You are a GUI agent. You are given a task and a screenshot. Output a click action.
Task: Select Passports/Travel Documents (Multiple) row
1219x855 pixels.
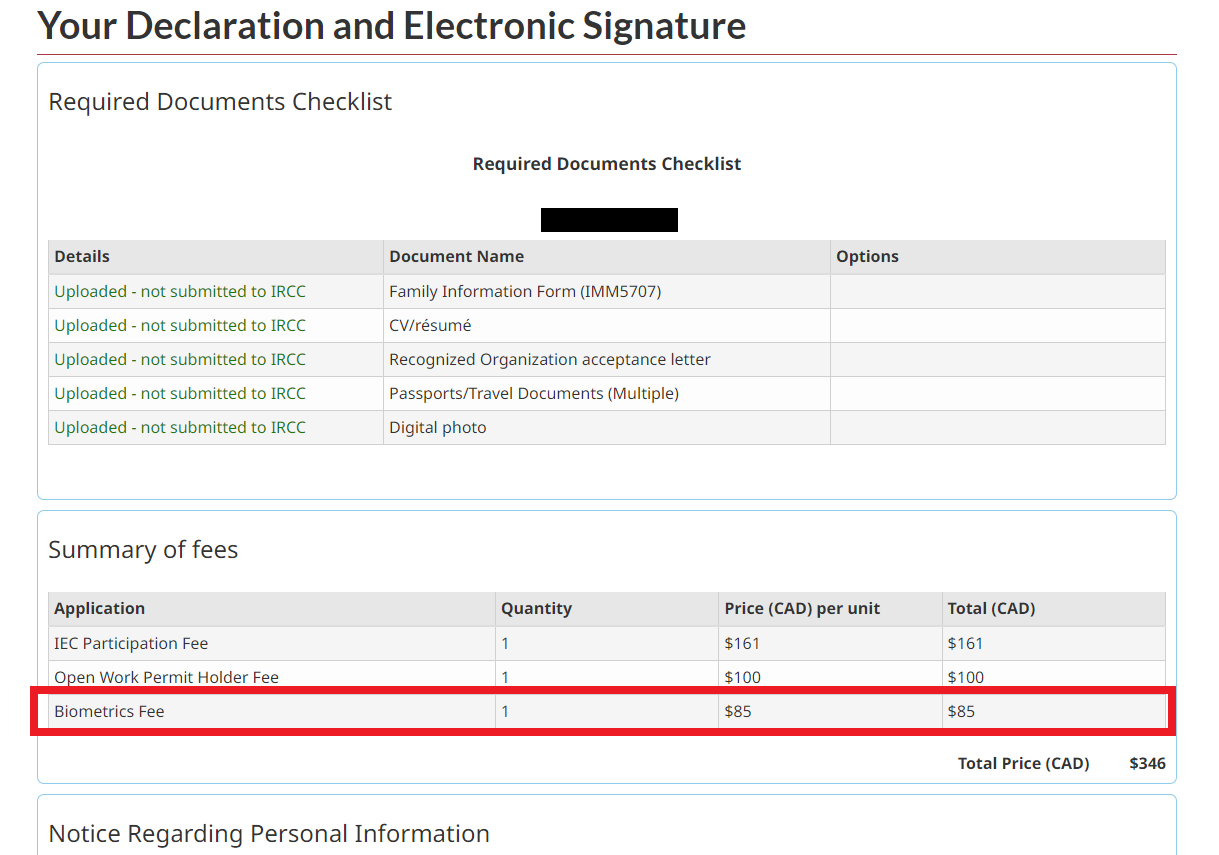(x=534, y=393)
